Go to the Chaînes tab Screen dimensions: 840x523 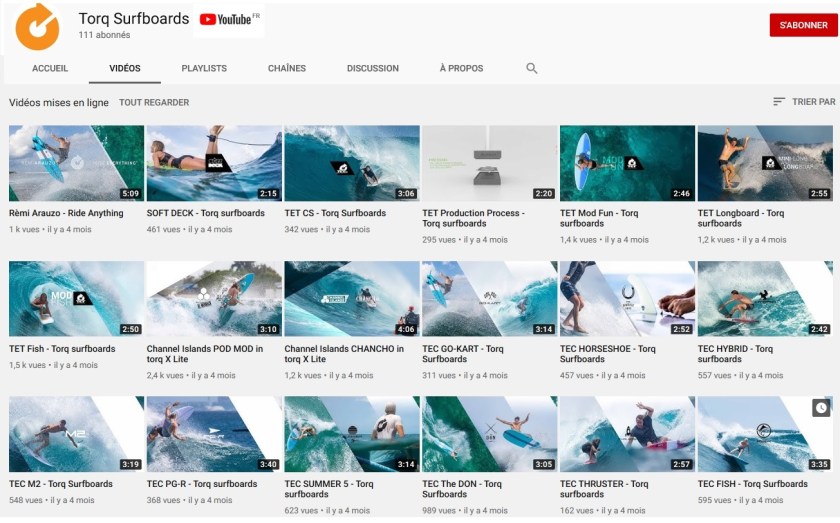pyautogui.click(x=287, y=69)
